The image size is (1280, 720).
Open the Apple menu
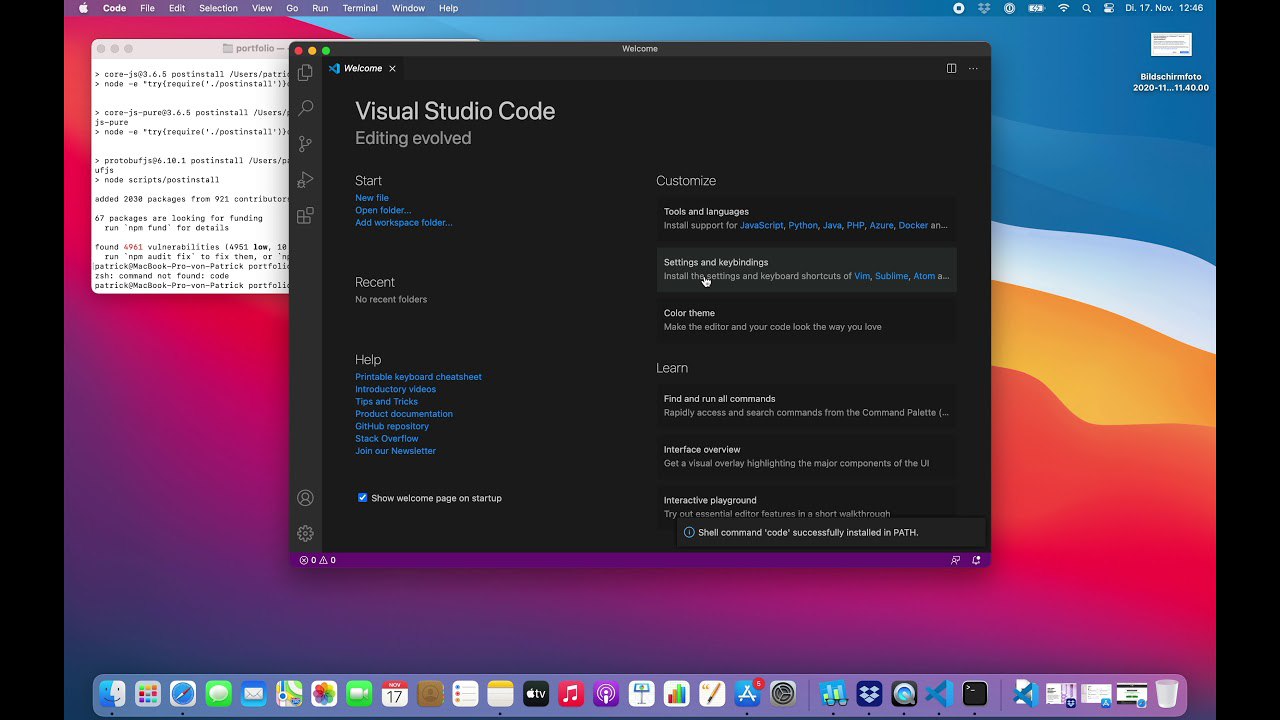[83, 8]
